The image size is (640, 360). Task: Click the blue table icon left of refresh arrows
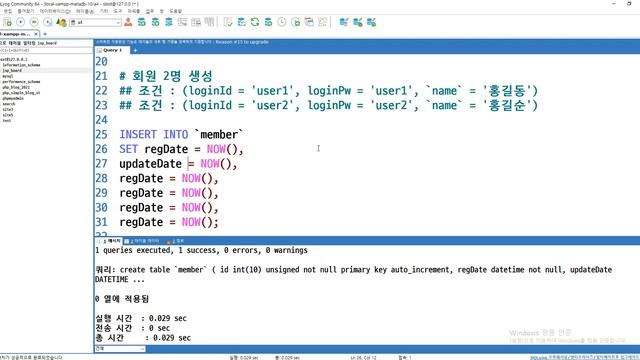241,22
